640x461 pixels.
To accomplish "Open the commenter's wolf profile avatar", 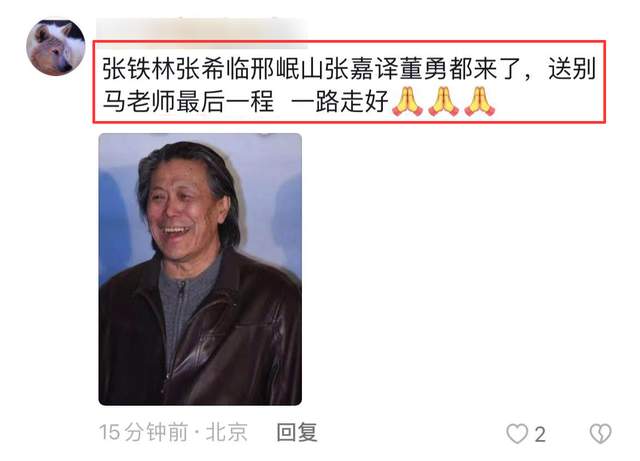I will (56, 47).
